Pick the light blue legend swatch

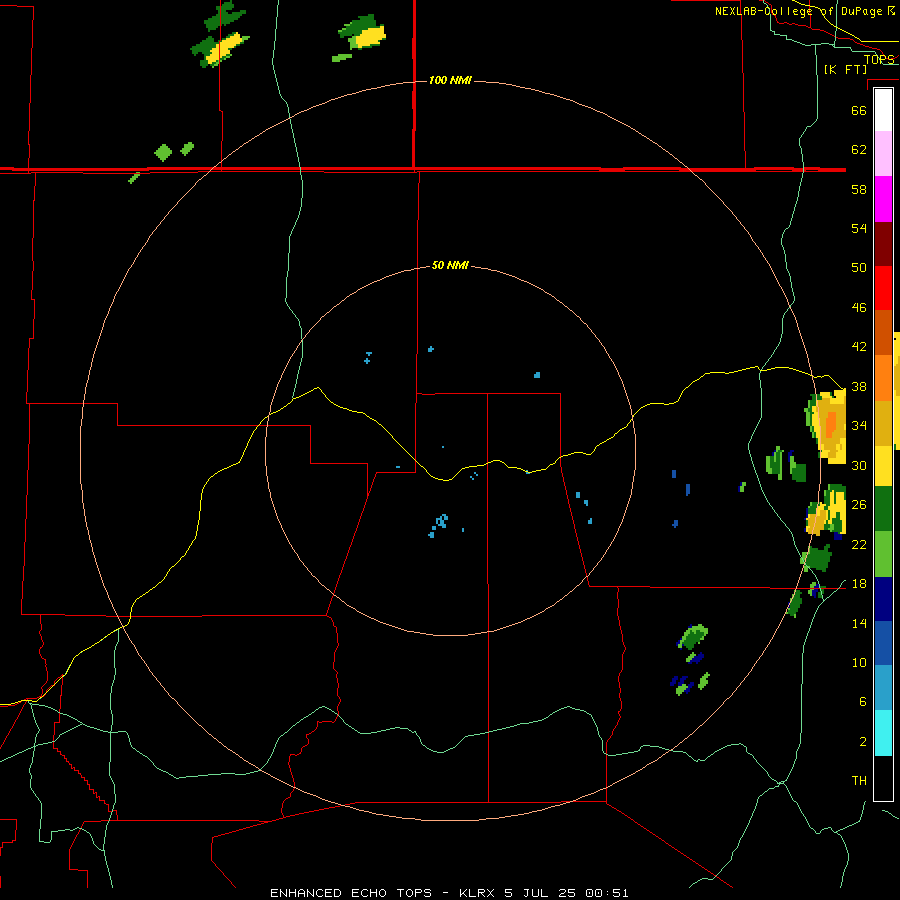[x=883, y=688]
